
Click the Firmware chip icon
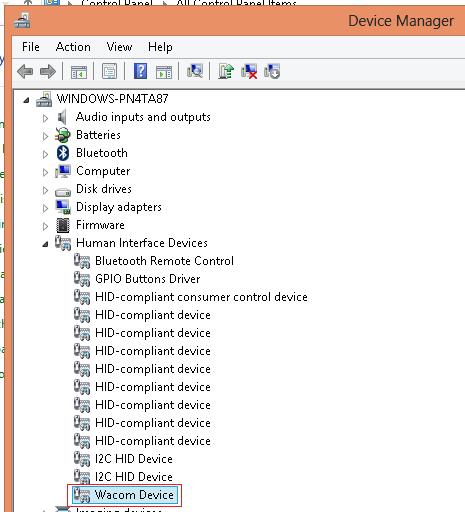point(63,225)
